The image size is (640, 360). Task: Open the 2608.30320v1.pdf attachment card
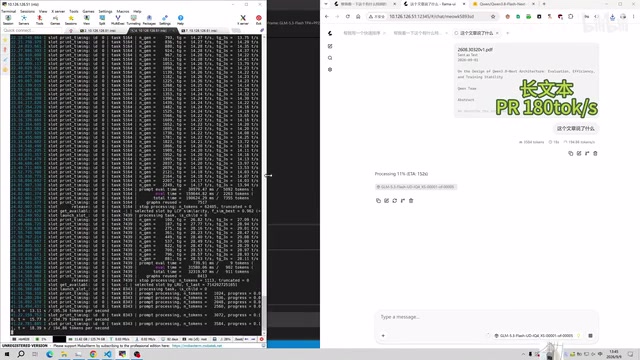click(526, 80)
